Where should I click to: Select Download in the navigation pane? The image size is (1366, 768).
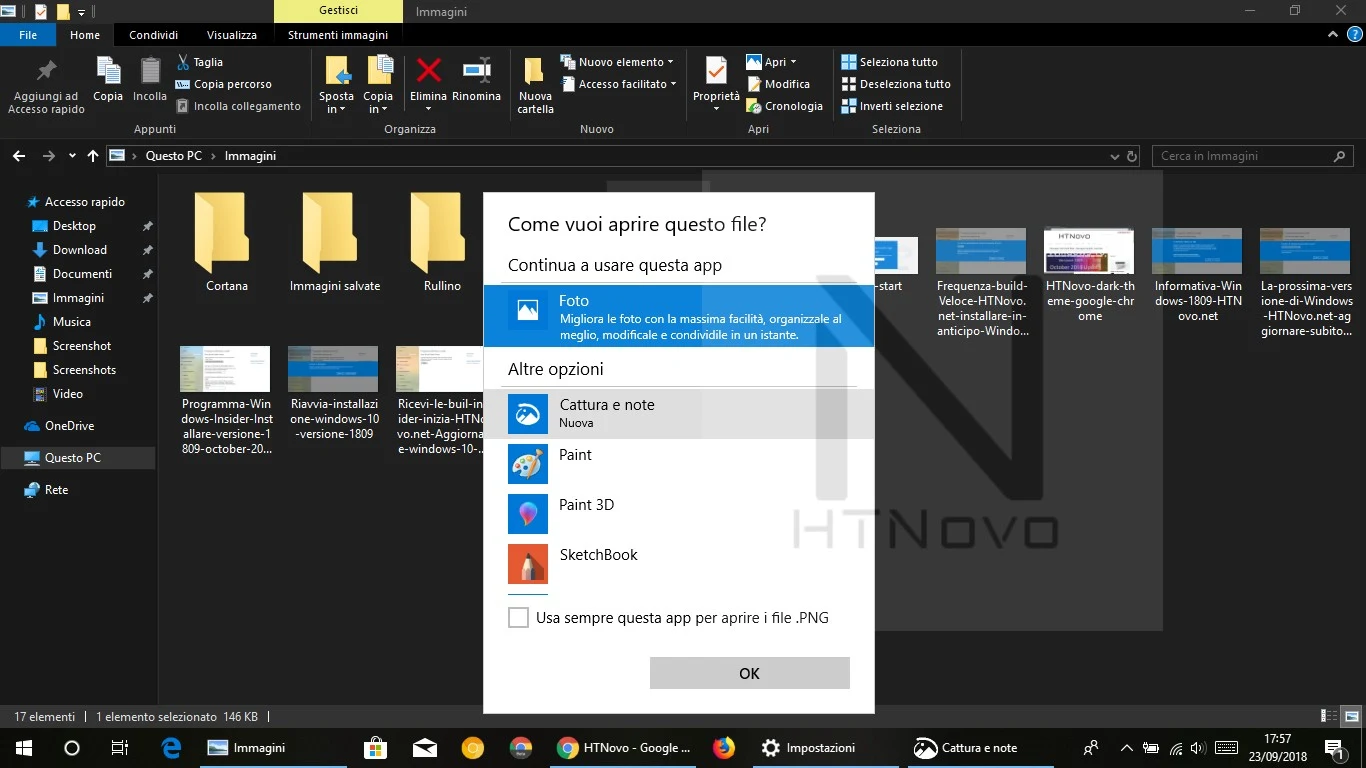pos(79,250)
